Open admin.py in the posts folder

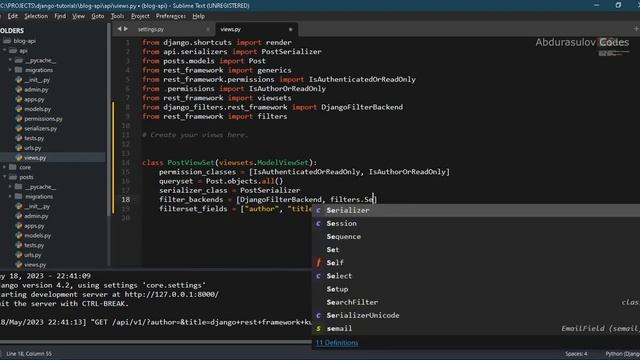tap(36, 216)
